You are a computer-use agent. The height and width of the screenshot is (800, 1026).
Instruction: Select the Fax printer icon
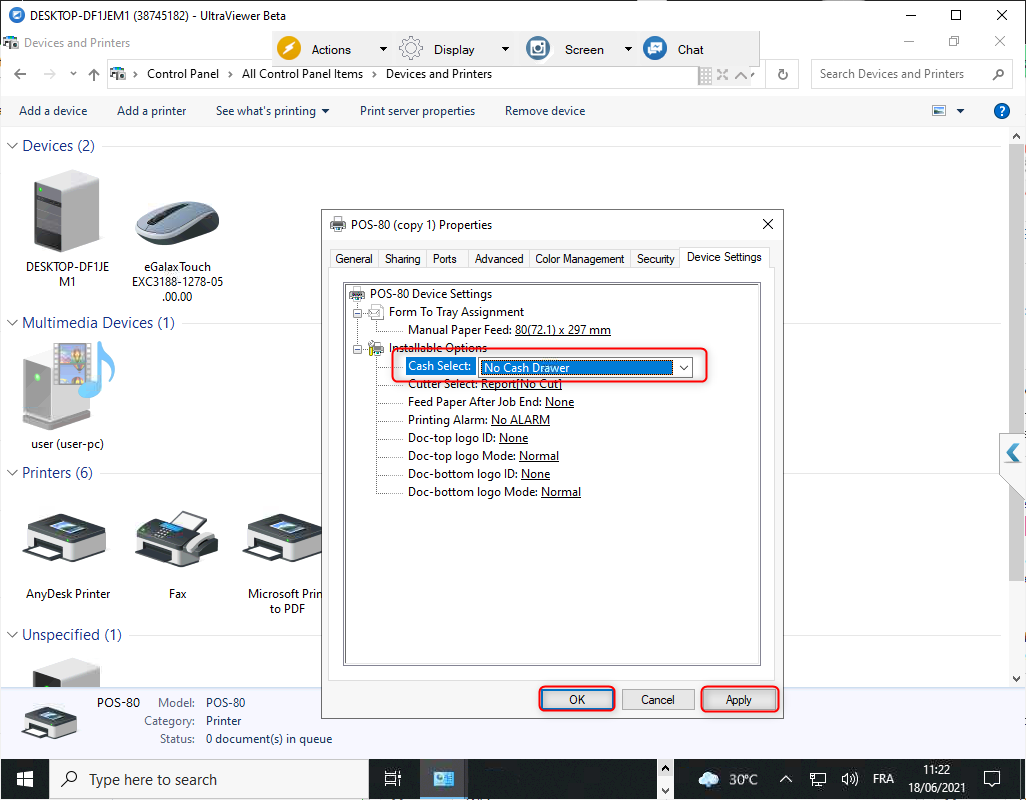177,538
